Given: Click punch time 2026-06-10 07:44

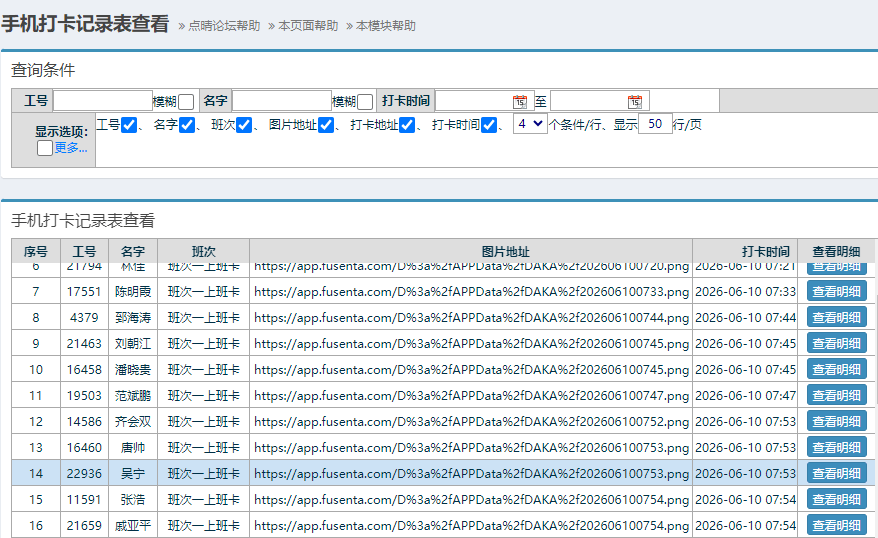Looking at the screenshot, I should point(745,317).
